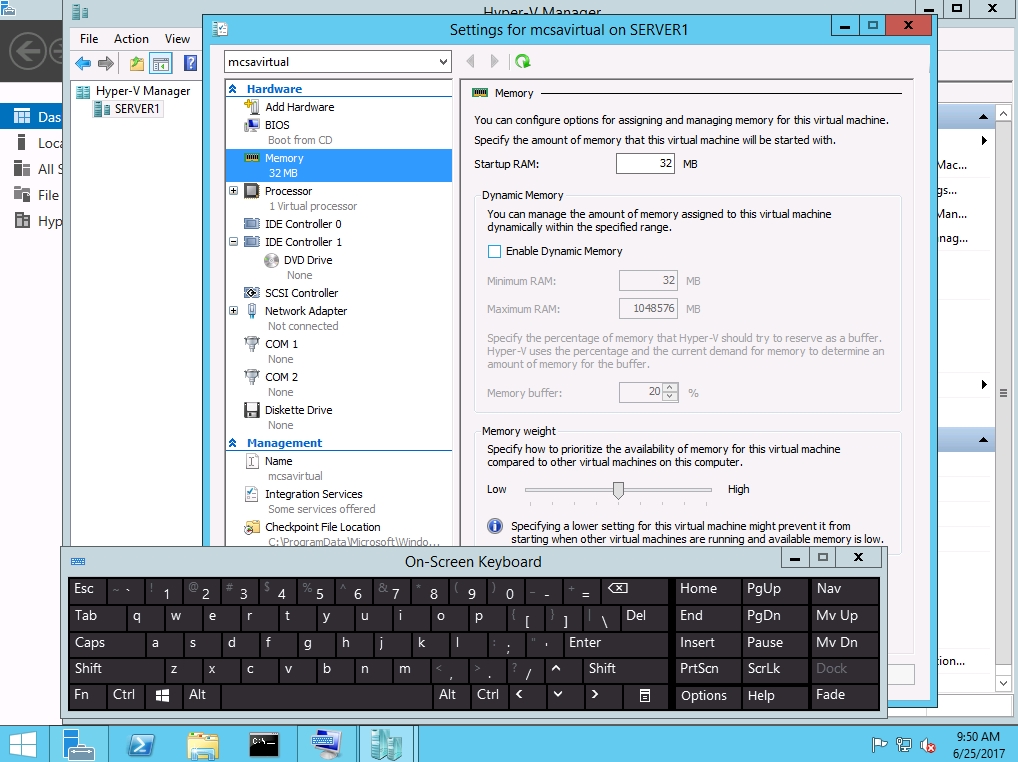Click the Help key on On-Screen Keyboard
Screen dimensions: 1018x762
click(x=775, y=695)
